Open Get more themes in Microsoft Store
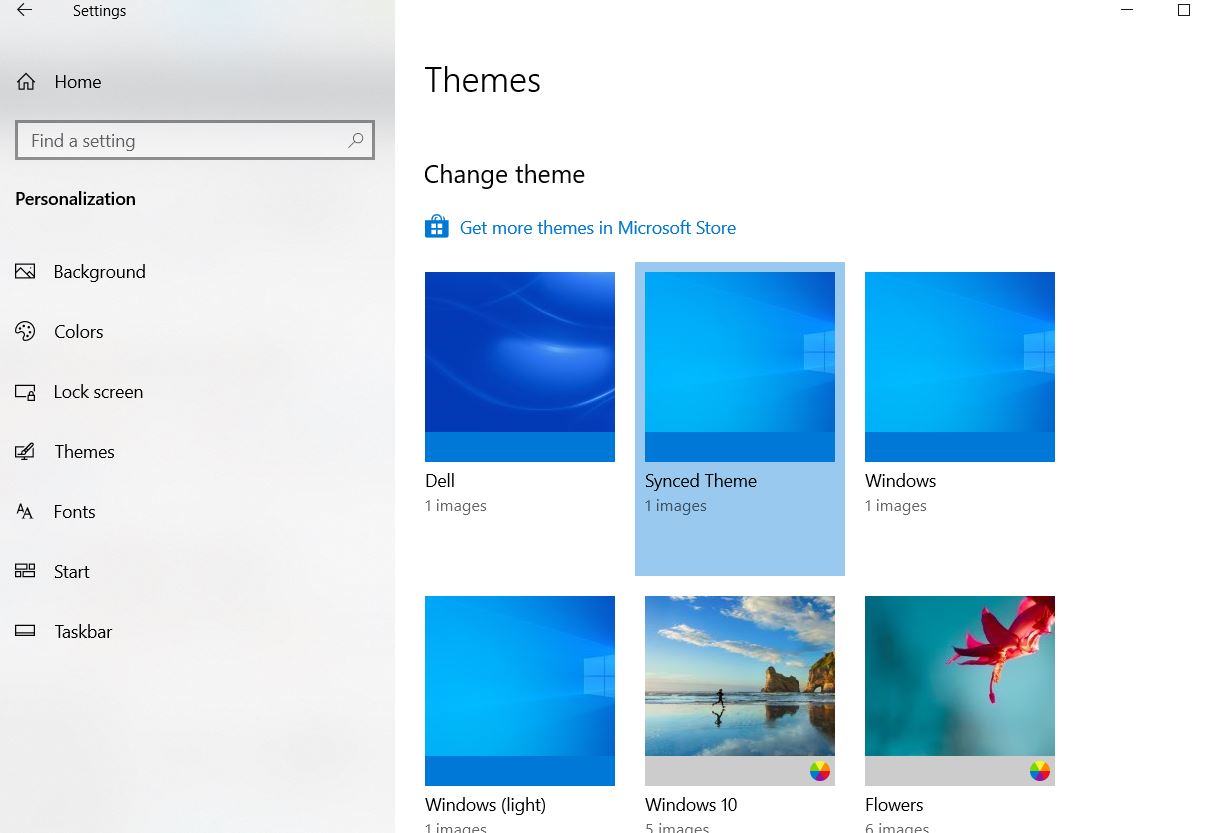Image resolution: width=1210 pixels, height=833 pixels. 597,228
